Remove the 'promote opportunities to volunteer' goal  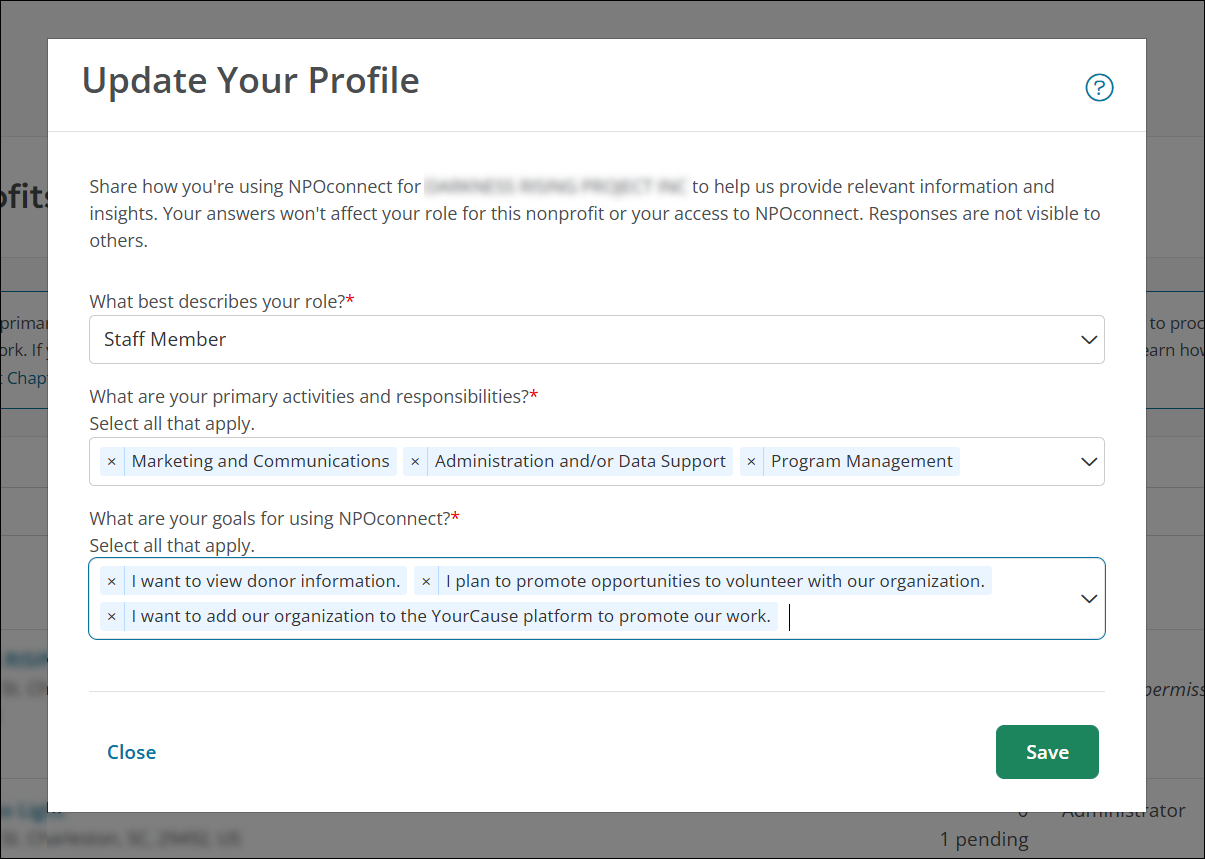tap(426, 582)
